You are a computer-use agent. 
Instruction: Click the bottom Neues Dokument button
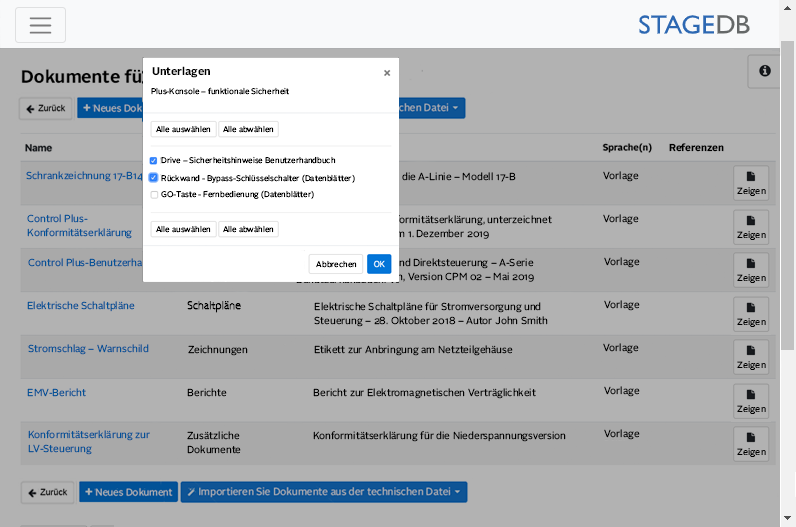(x=128, y=492)
